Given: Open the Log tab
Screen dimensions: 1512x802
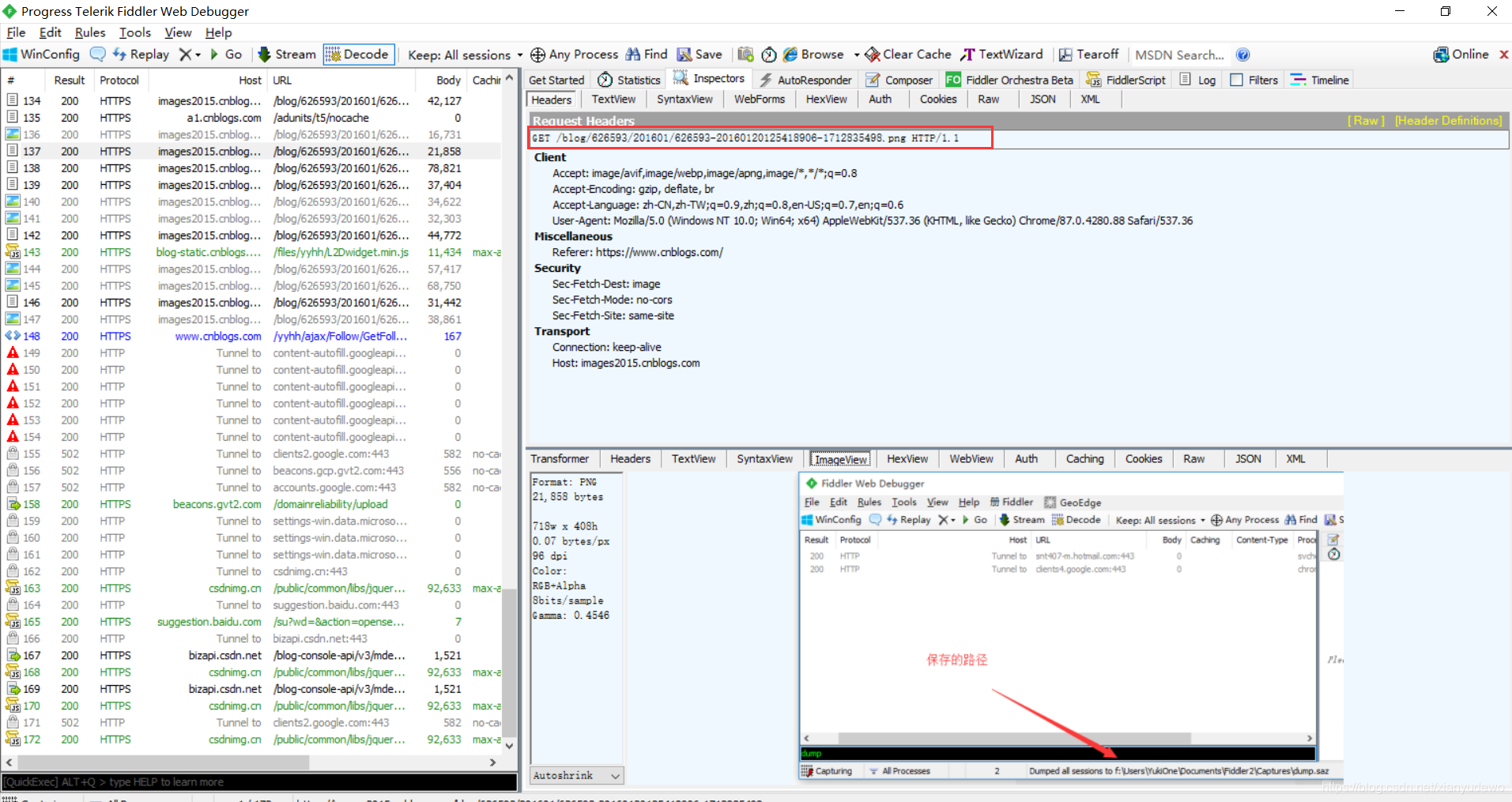Looking at the screenshot, I should click(1197, 80).
